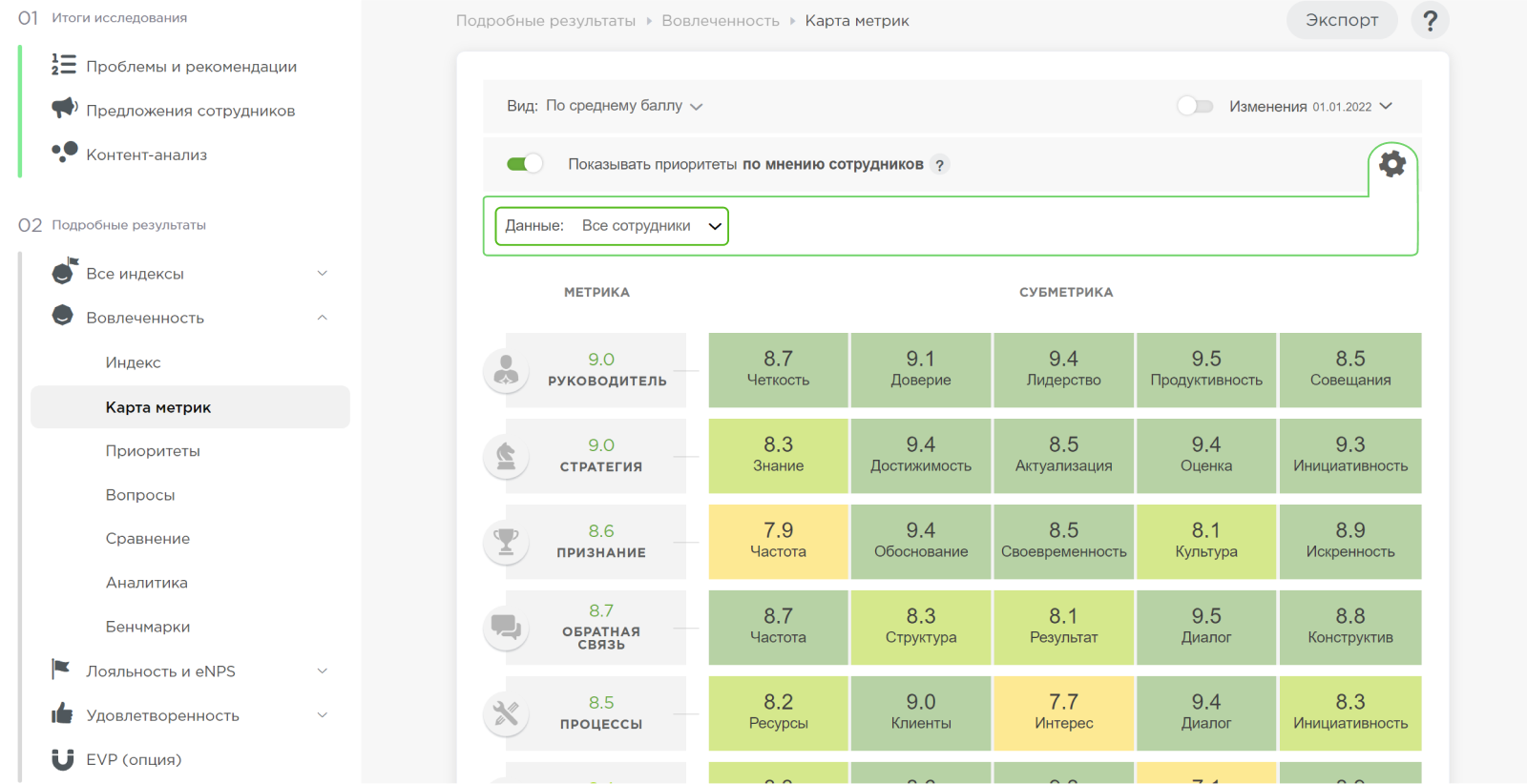Viewport: 1527px width, 784px height.
Task: Click the 9.0 Руководитель metric label
Action: tap(607, 369)
